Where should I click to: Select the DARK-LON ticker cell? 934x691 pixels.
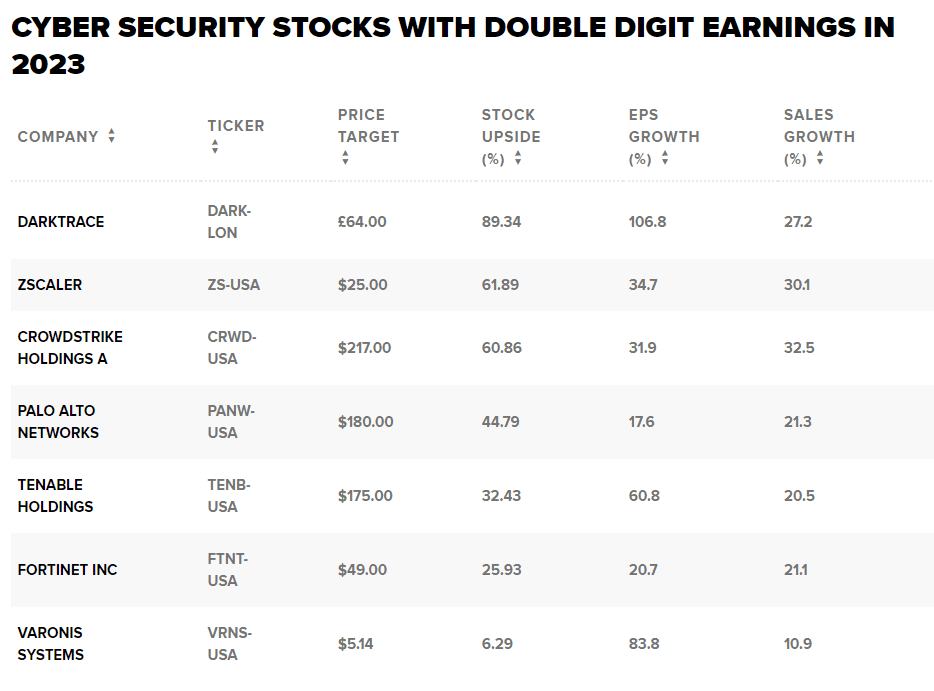tap(229, 222)
